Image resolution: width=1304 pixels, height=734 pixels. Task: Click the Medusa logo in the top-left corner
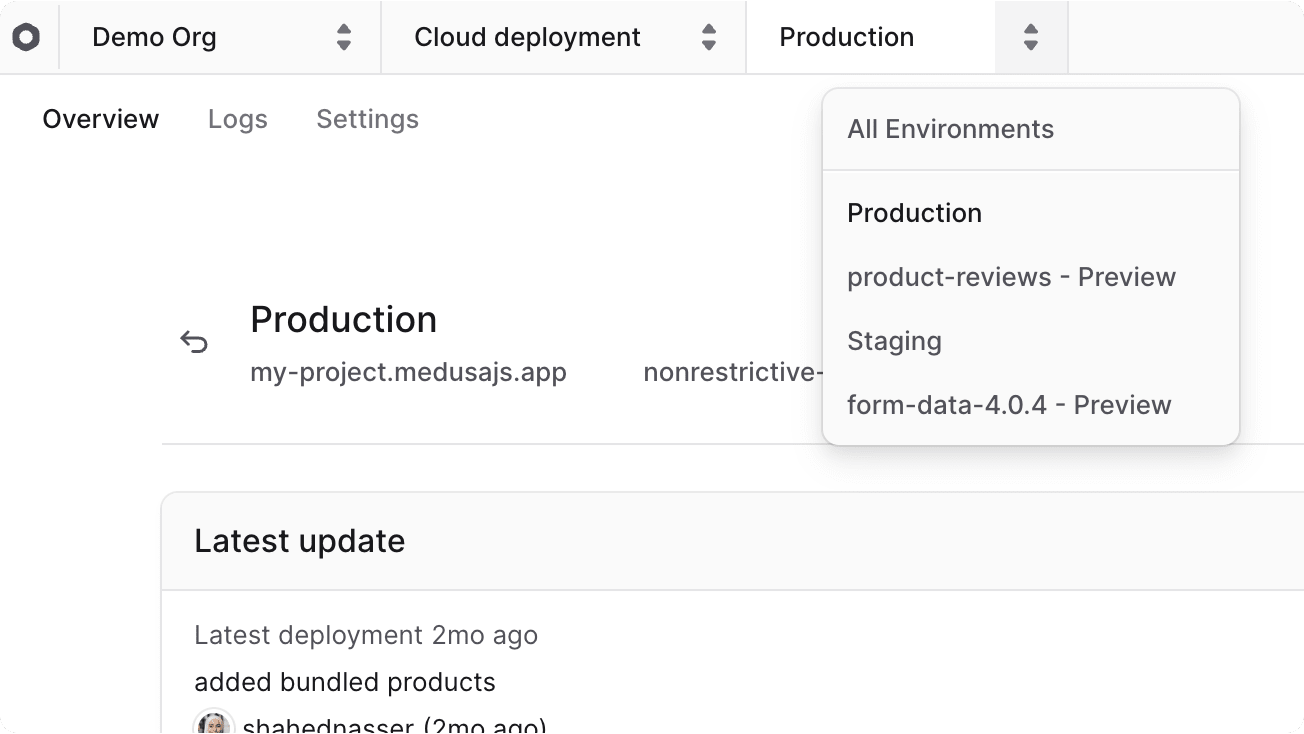pyautogui.click(x=28, y=37)
